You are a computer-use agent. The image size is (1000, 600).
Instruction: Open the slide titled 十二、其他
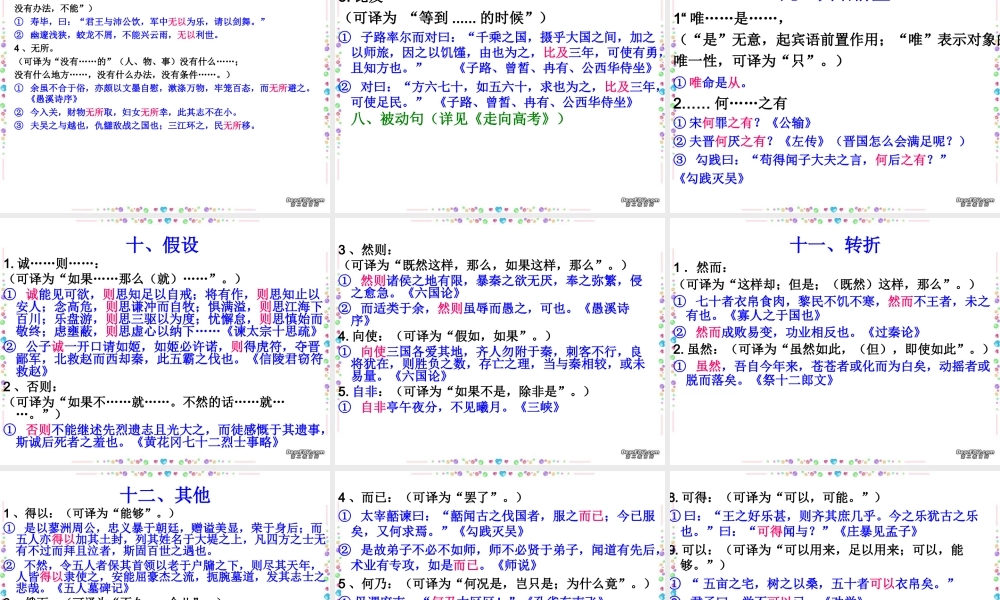(165, 536)
